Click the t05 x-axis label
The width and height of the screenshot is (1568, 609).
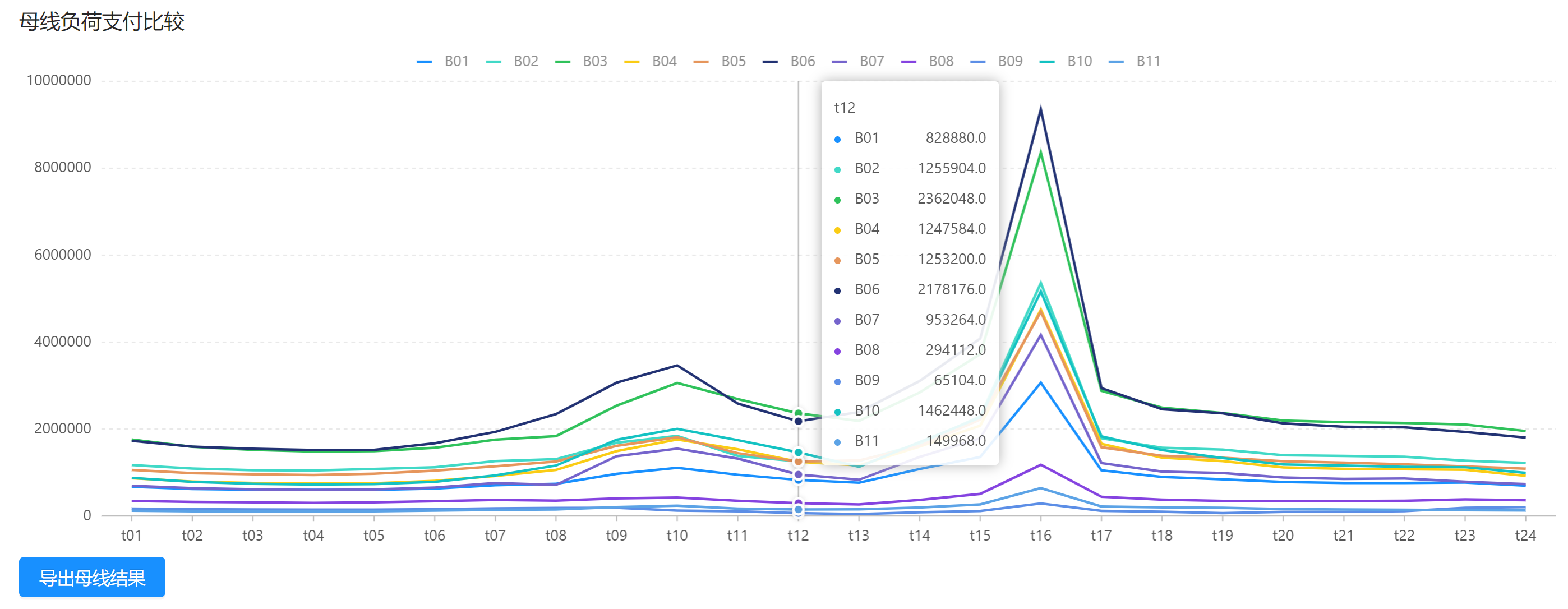point(373,536)
